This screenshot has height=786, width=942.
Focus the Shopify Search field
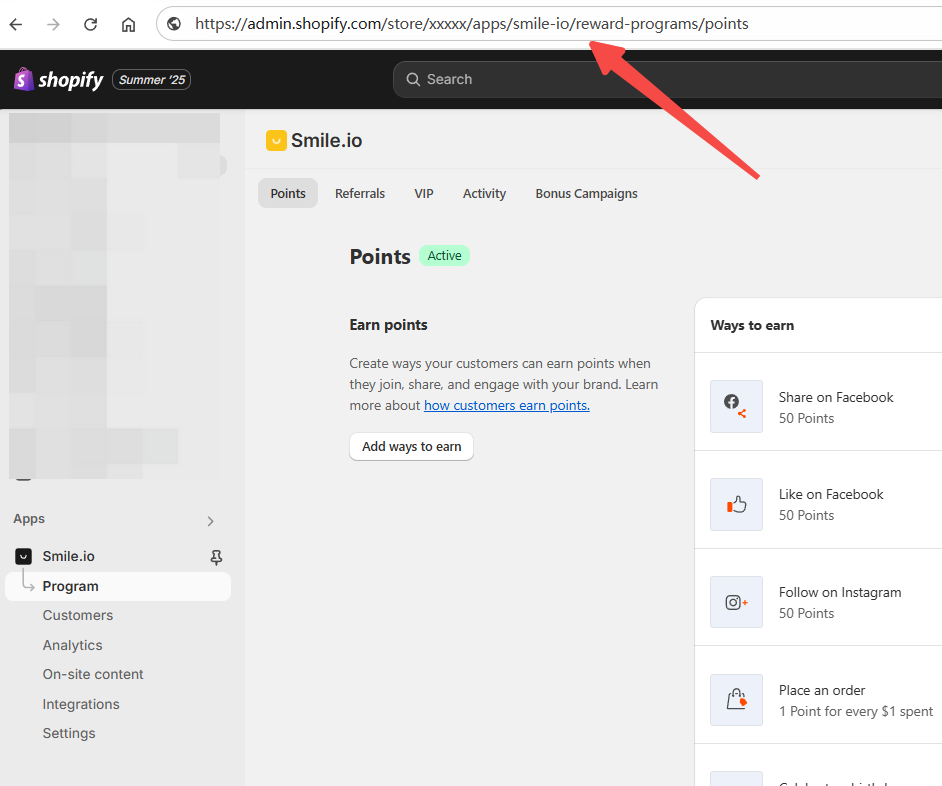pos(667,79)
